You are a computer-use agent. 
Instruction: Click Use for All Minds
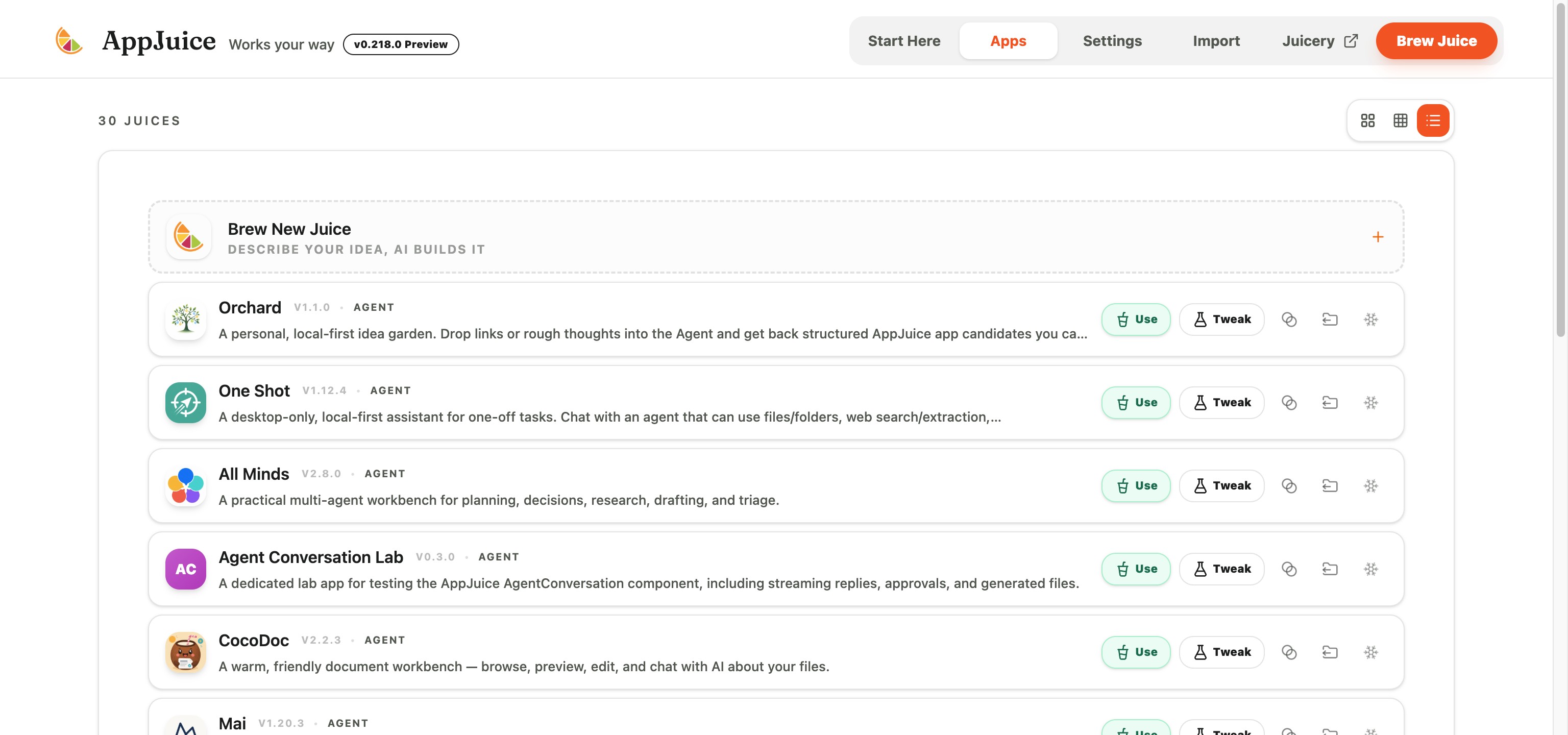[1136, 485]
